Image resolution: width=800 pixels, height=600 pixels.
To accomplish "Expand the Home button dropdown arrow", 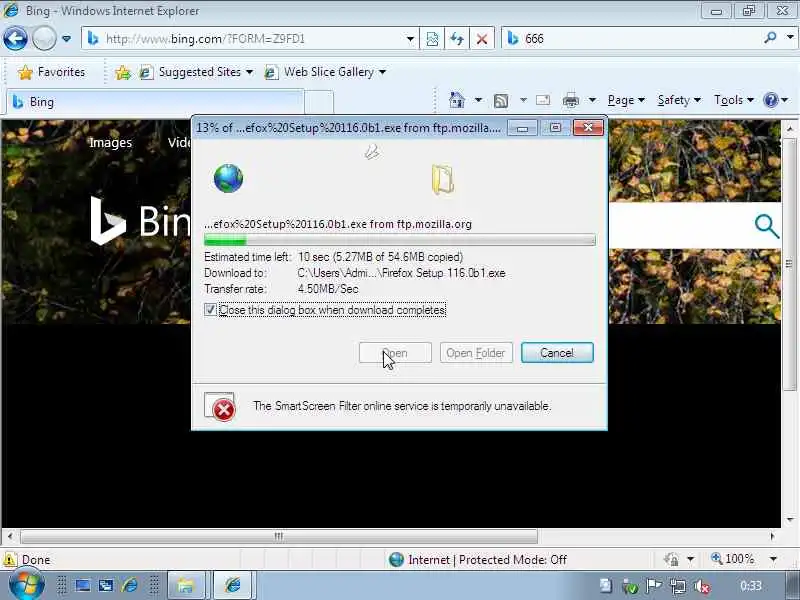I will point(478,100).
